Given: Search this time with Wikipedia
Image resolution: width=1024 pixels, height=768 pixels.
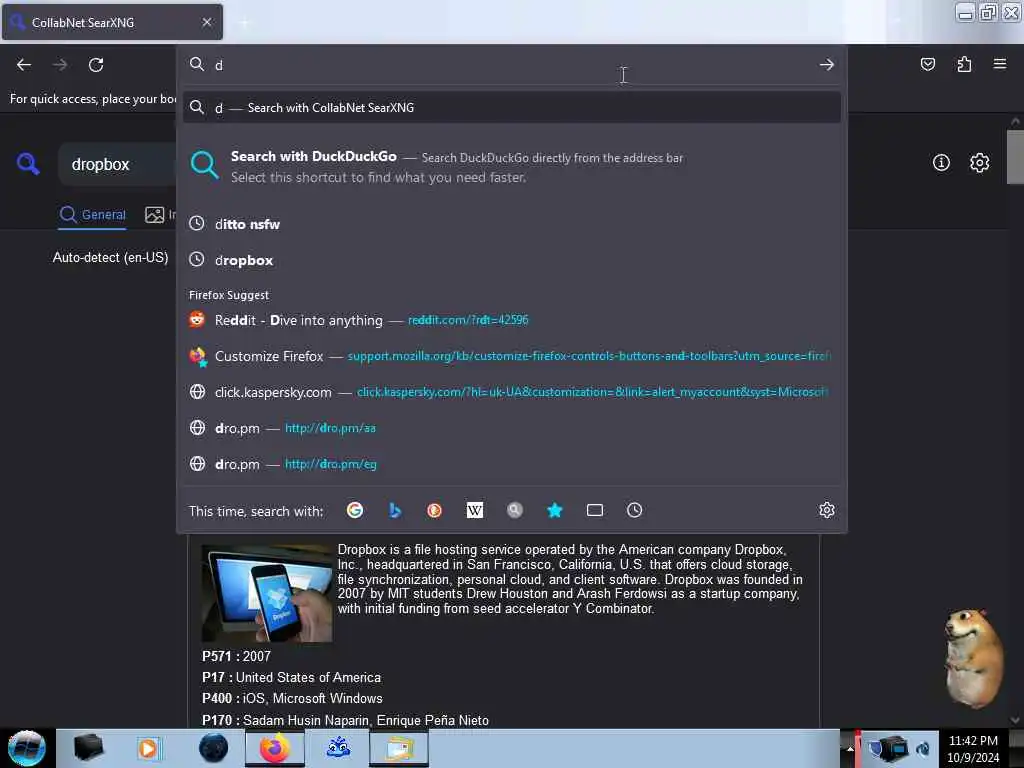Looking at the screenshot, I should (475, 510).
